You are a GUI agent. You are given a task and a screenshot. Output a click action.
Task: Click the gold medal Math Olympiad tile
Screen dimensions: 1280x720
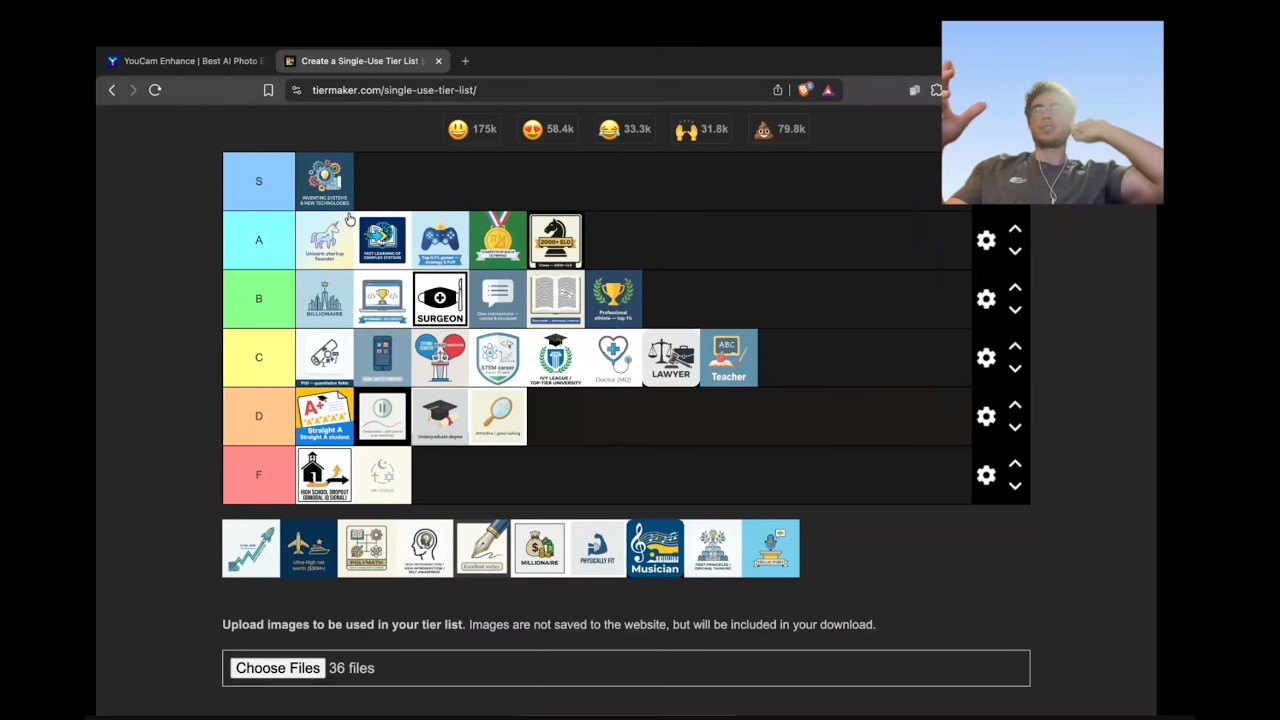point(498,240)
